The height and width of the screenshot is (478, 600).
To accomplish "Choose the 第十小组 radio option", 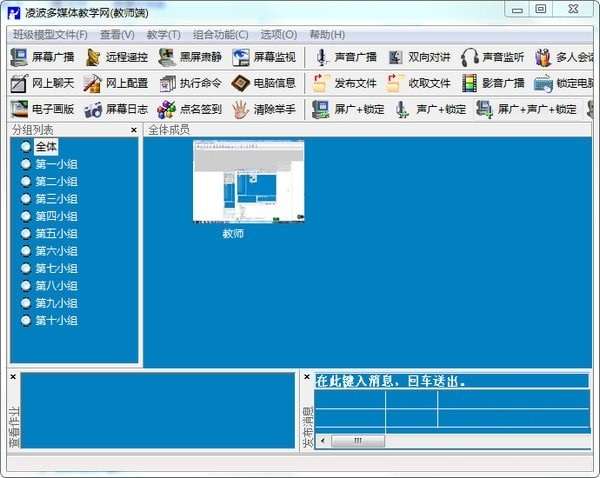I will [x=27, y=321].
